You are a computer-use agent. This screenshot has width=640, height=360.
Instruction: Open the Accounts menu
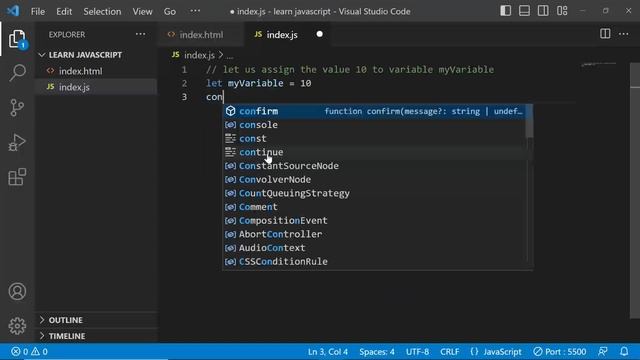coord(17,291)
